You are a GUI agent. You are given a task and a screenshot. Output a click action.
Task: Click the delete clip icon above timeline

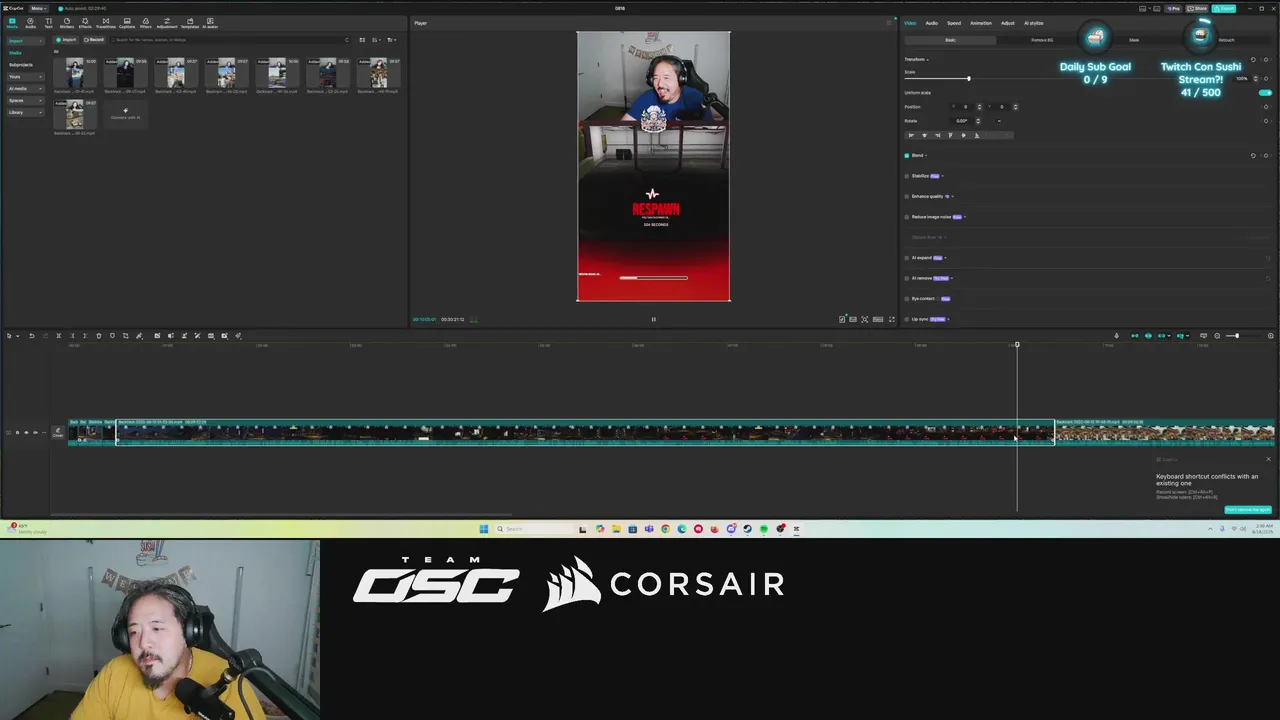point(98,336)
